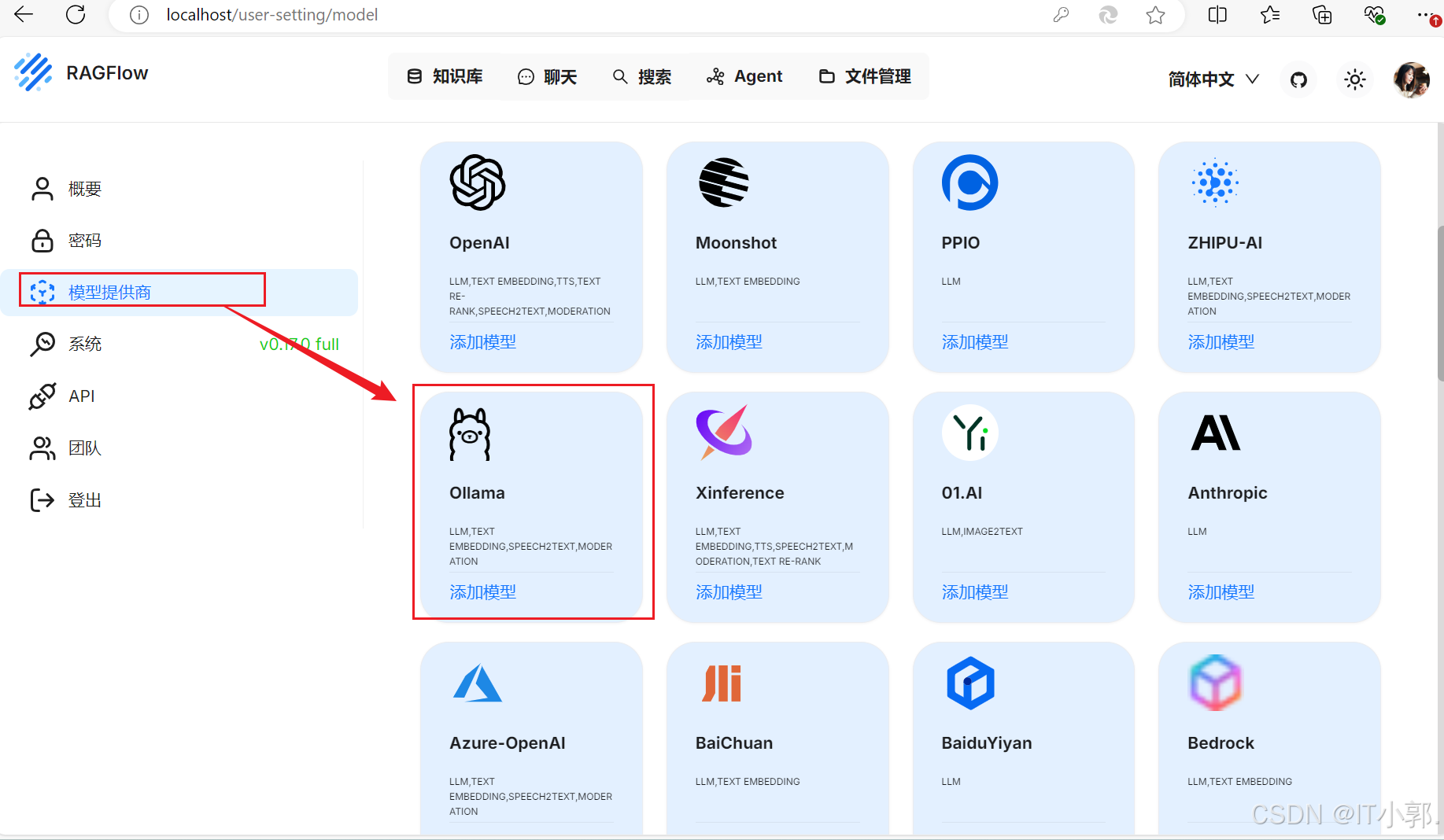Open the GitHub link icon
Screen dimensions: 1444x840
point(1298,79)
